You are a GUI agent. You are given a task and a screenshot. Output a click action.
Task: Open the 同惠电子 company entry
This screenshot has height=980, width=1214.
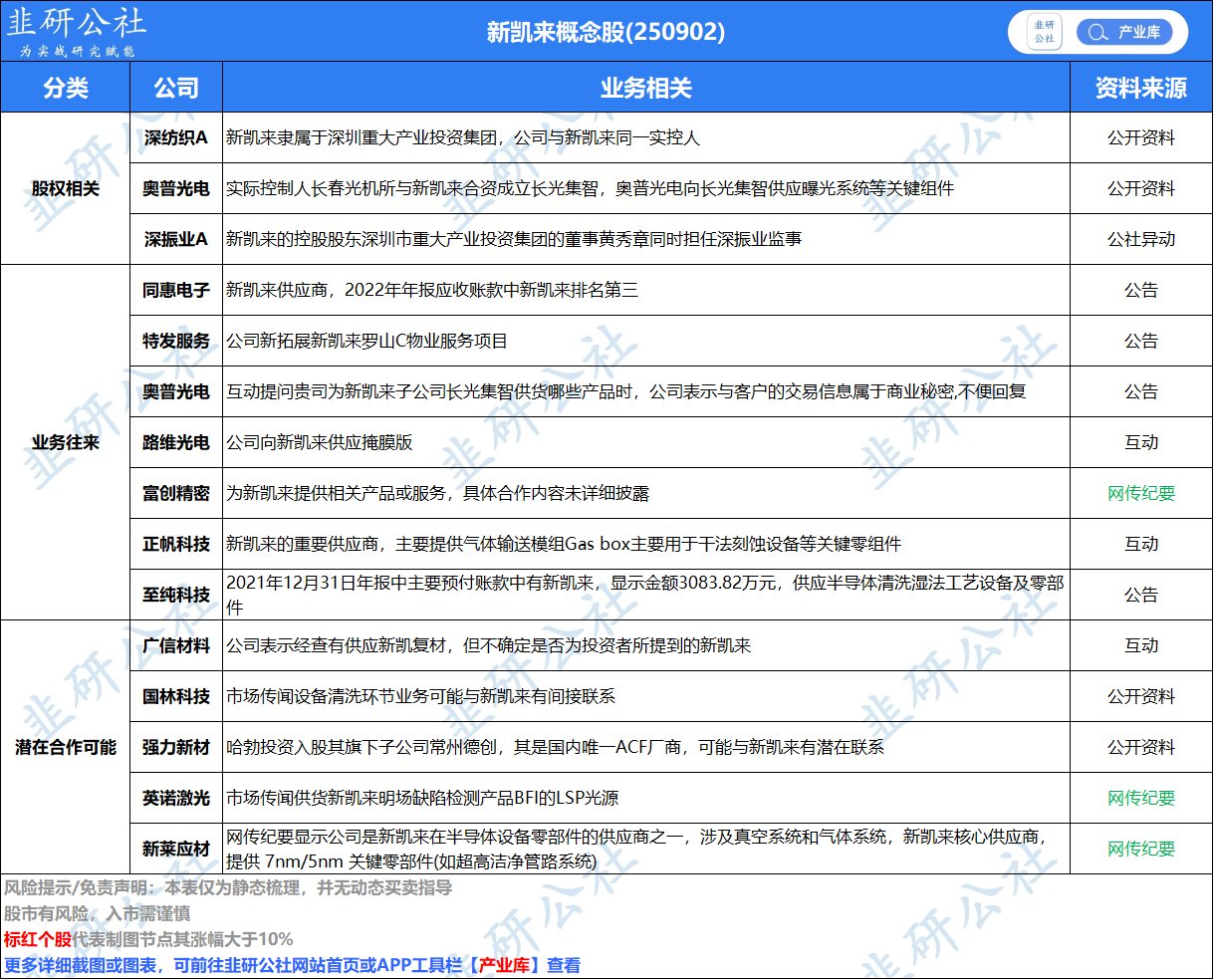tap(176, 290)
